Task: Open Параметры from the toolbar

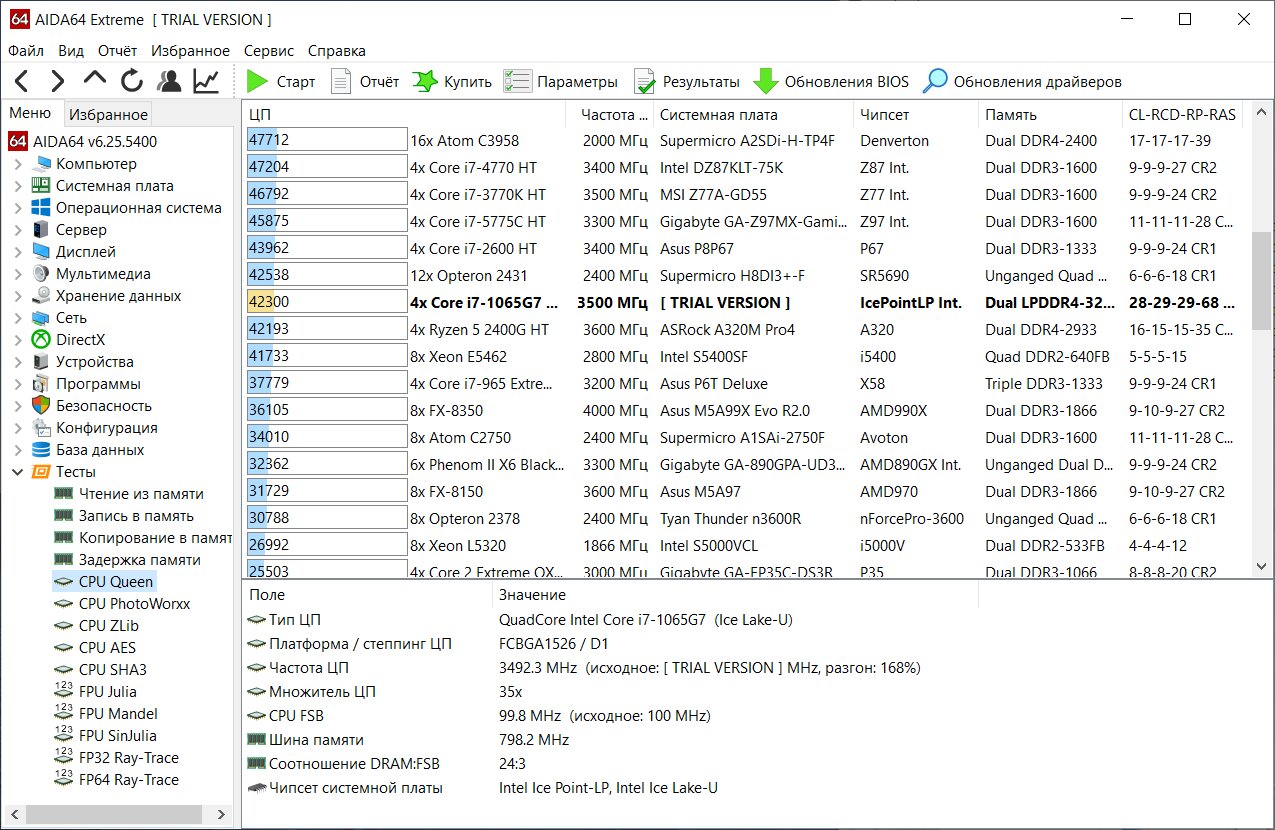Action: click(561, 82)
